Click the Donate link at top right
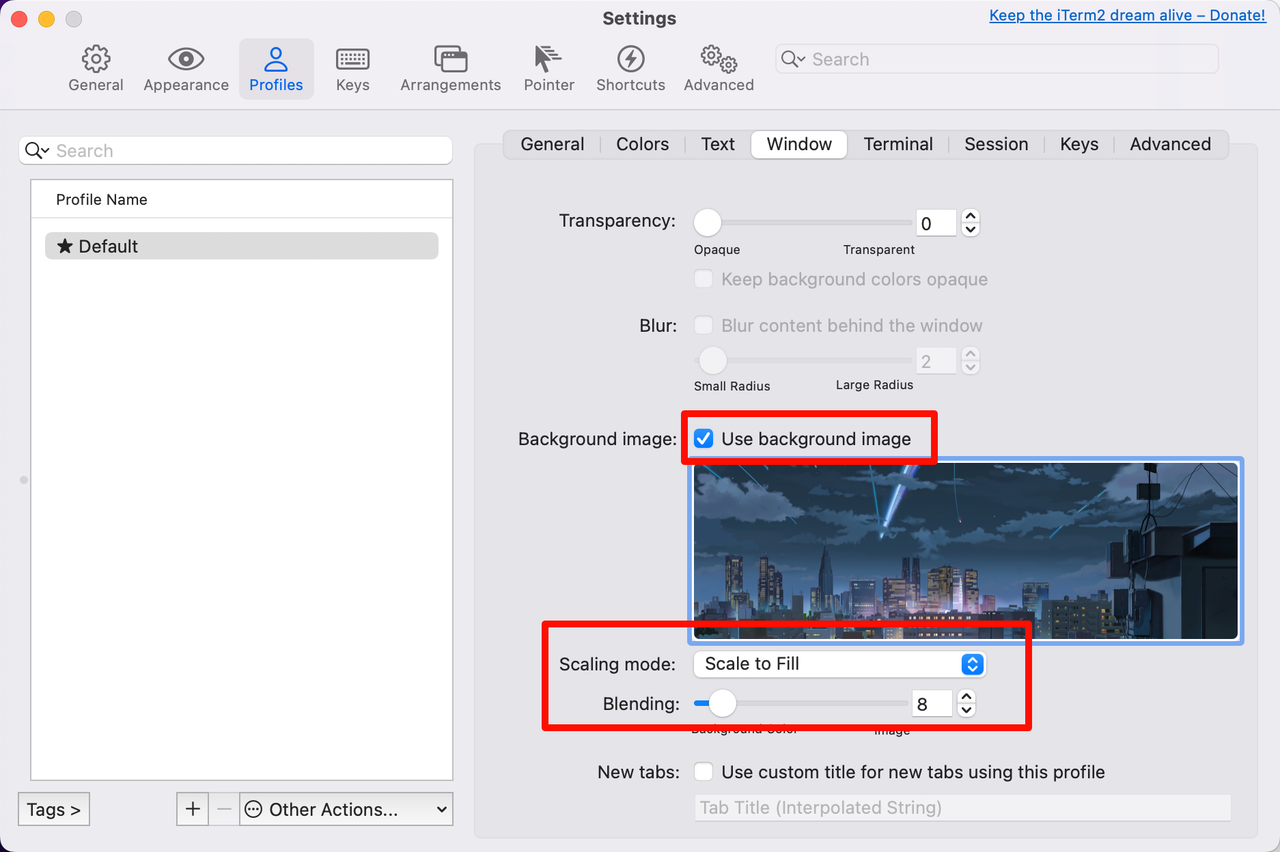 (1127, 15)
